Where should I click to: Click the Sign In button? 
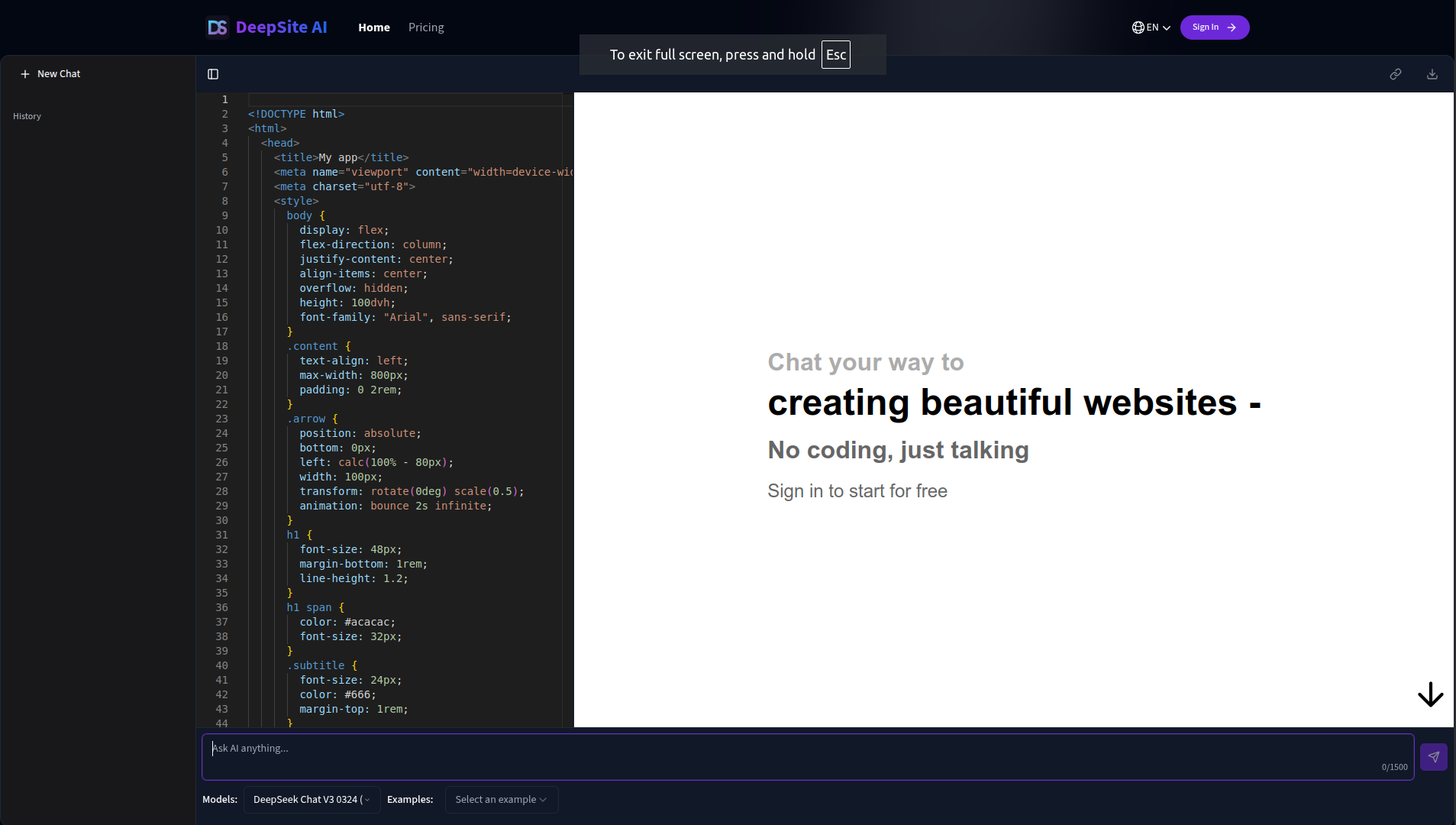1214,27
